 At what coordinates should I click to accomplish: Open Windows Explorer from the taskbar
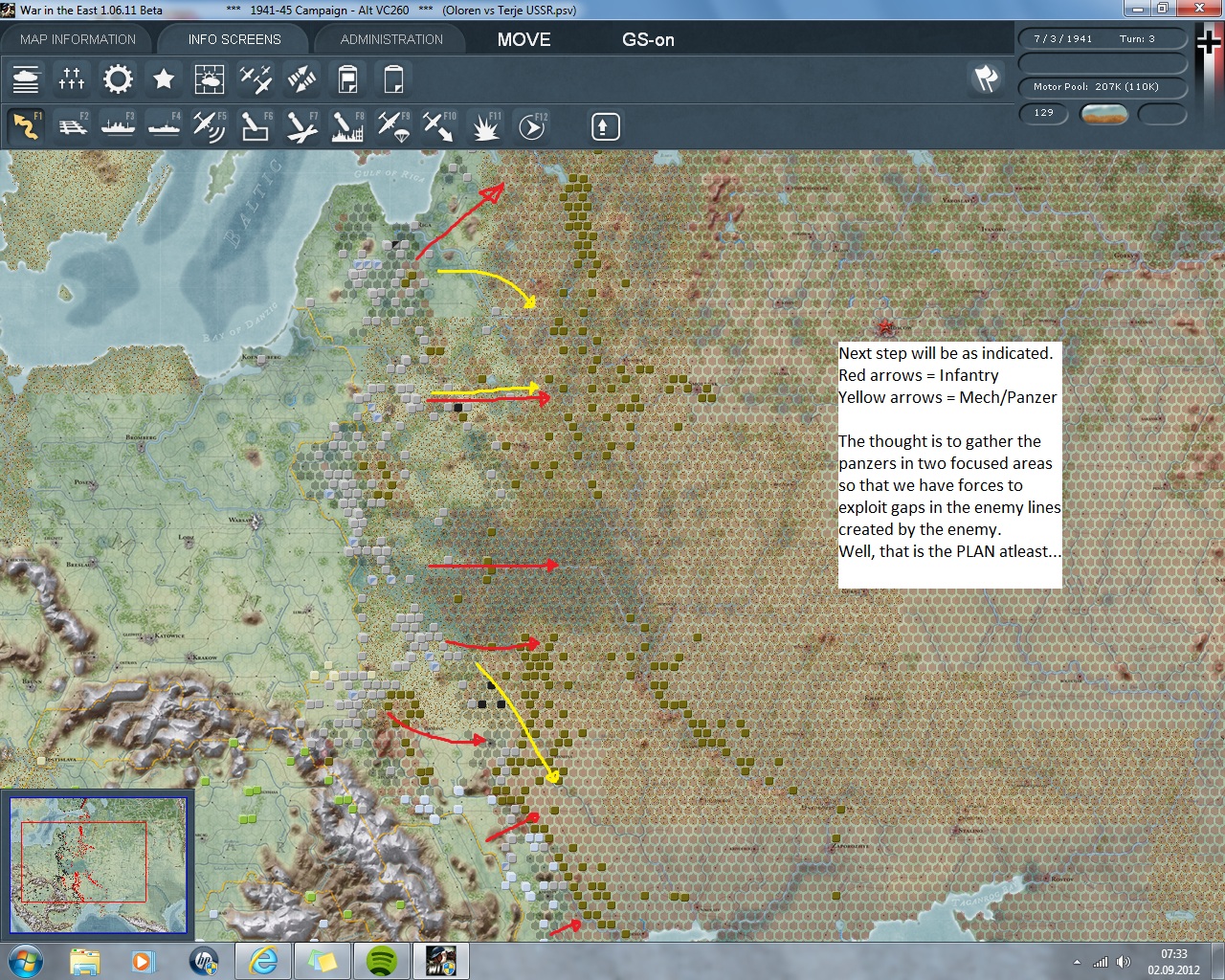coord(85,961)
